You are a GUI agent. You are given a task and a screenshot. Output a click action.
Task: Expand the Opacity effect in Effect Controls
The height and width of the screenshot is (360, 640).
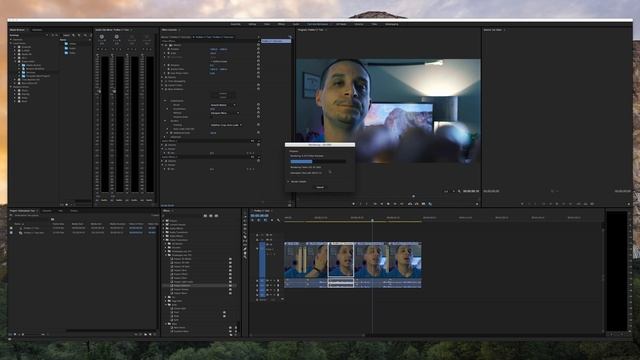[162, 77]
